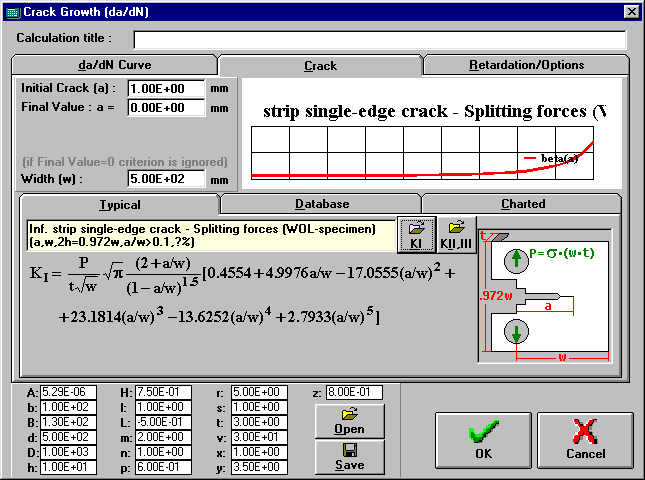Select the Typical tab
The image size is (645, 480).
click(x=120, y=204)
